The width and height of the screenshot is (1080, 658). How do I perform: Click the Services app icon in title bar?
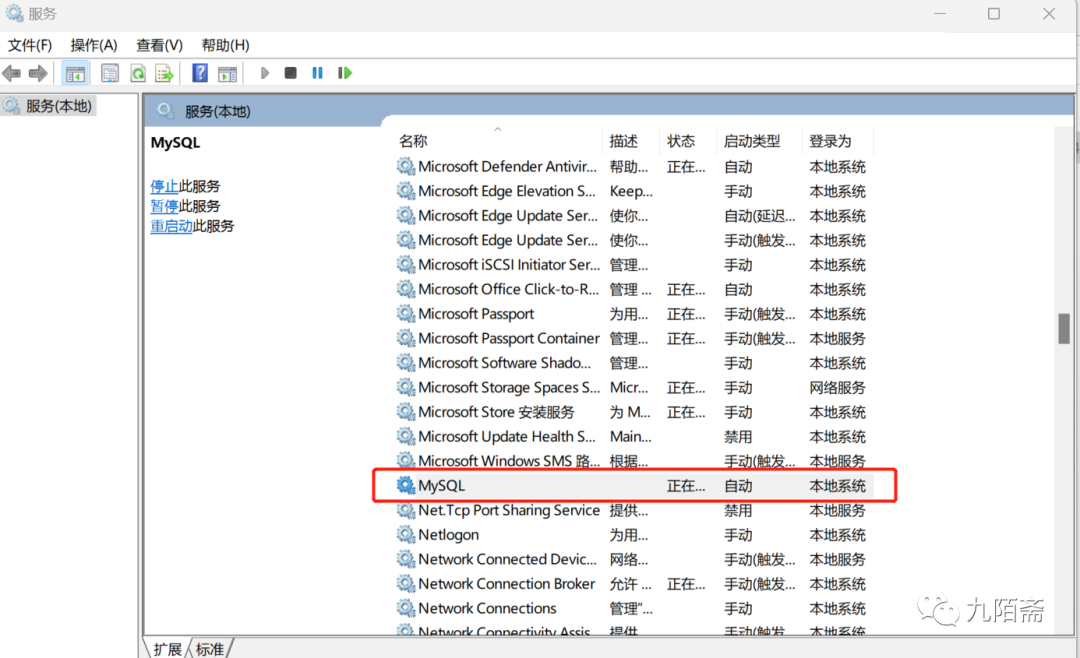pos(14,13)
